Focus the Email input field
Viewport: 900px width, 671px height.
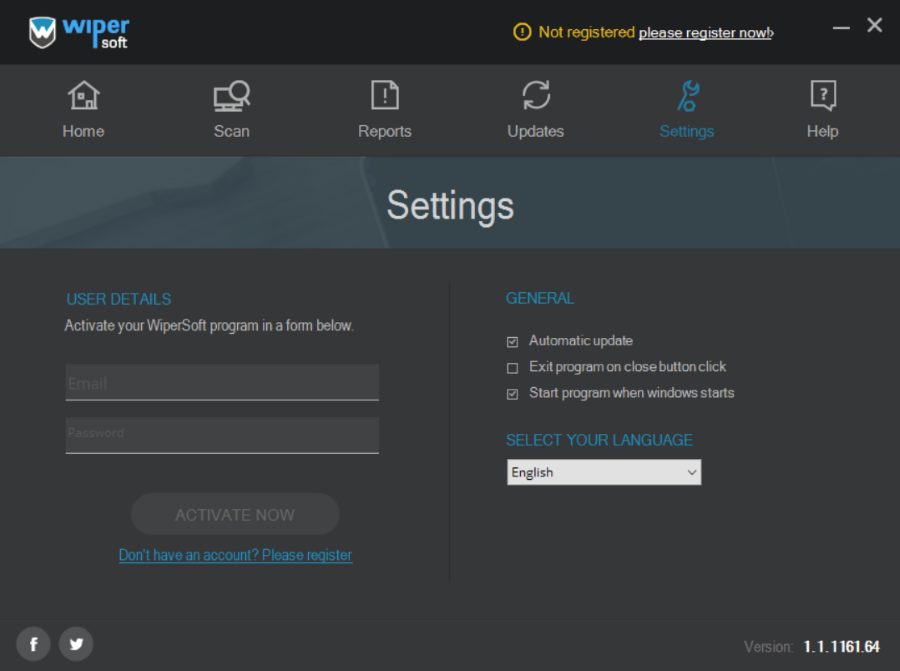[222, 383]
